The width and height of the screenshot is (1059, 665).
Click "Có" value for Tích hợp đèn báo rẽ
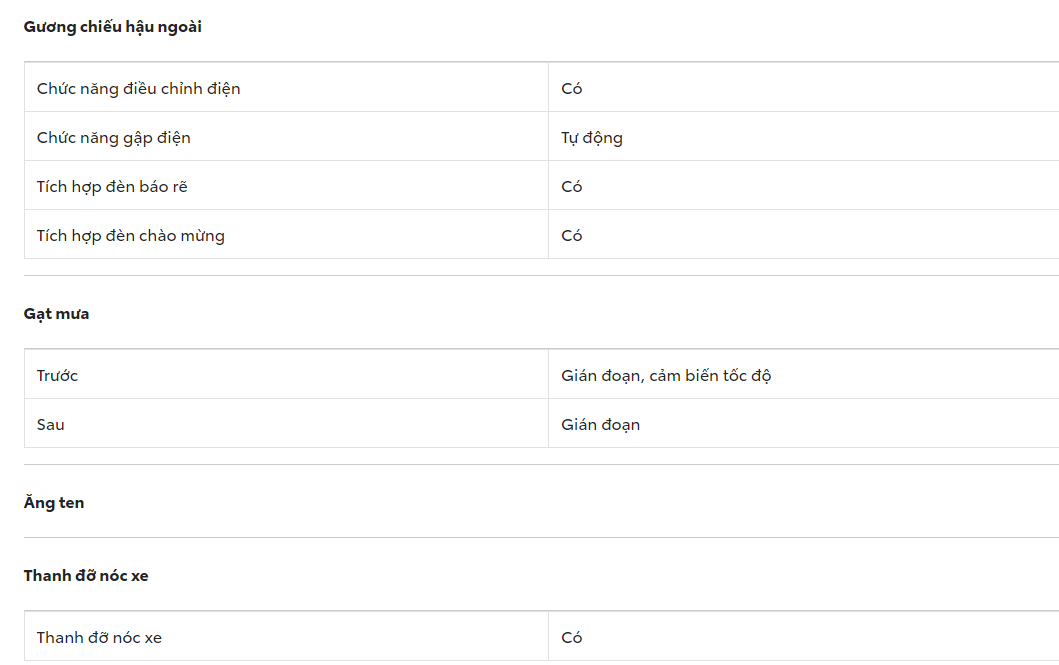pyautogui.click(x=572, y=187)
